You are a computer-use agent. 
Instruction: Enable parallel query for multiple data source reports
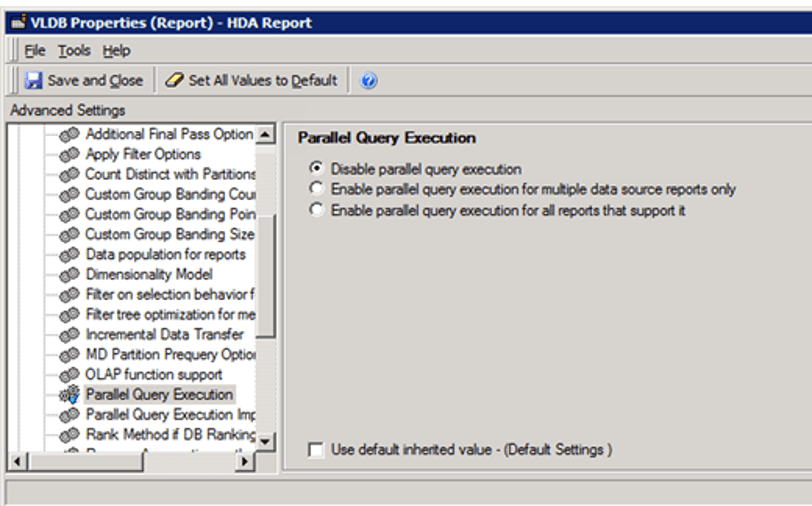[316, 189]
